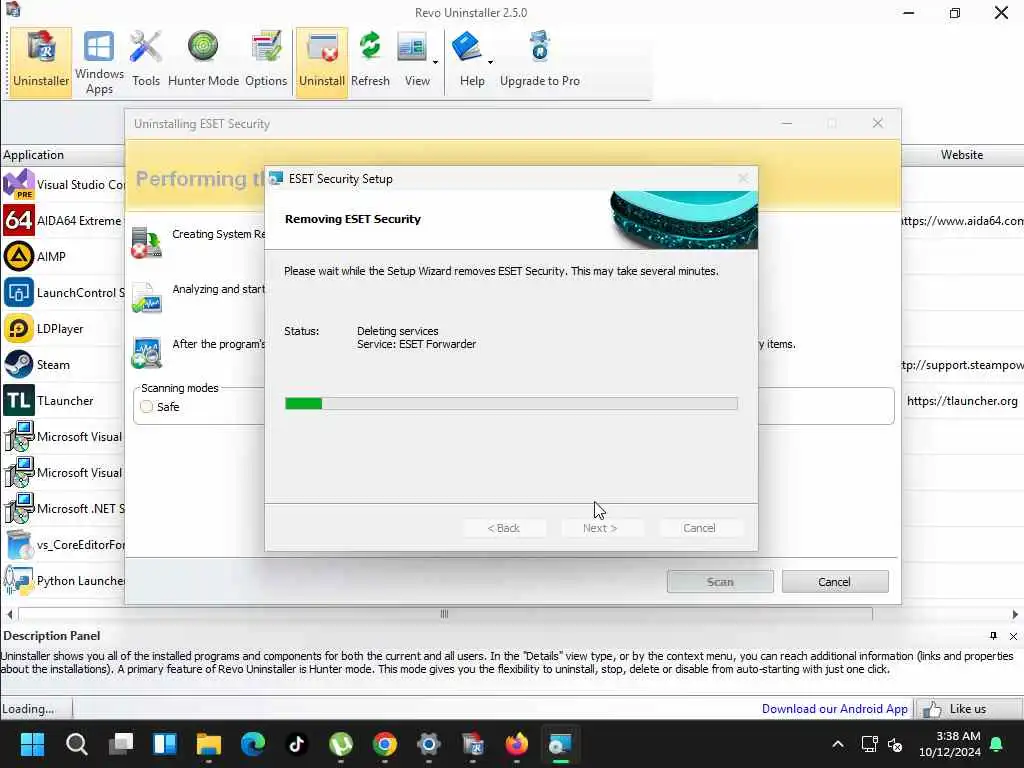Select the Steam application icon
This screenshot has height=768, width=1024.
19,364
